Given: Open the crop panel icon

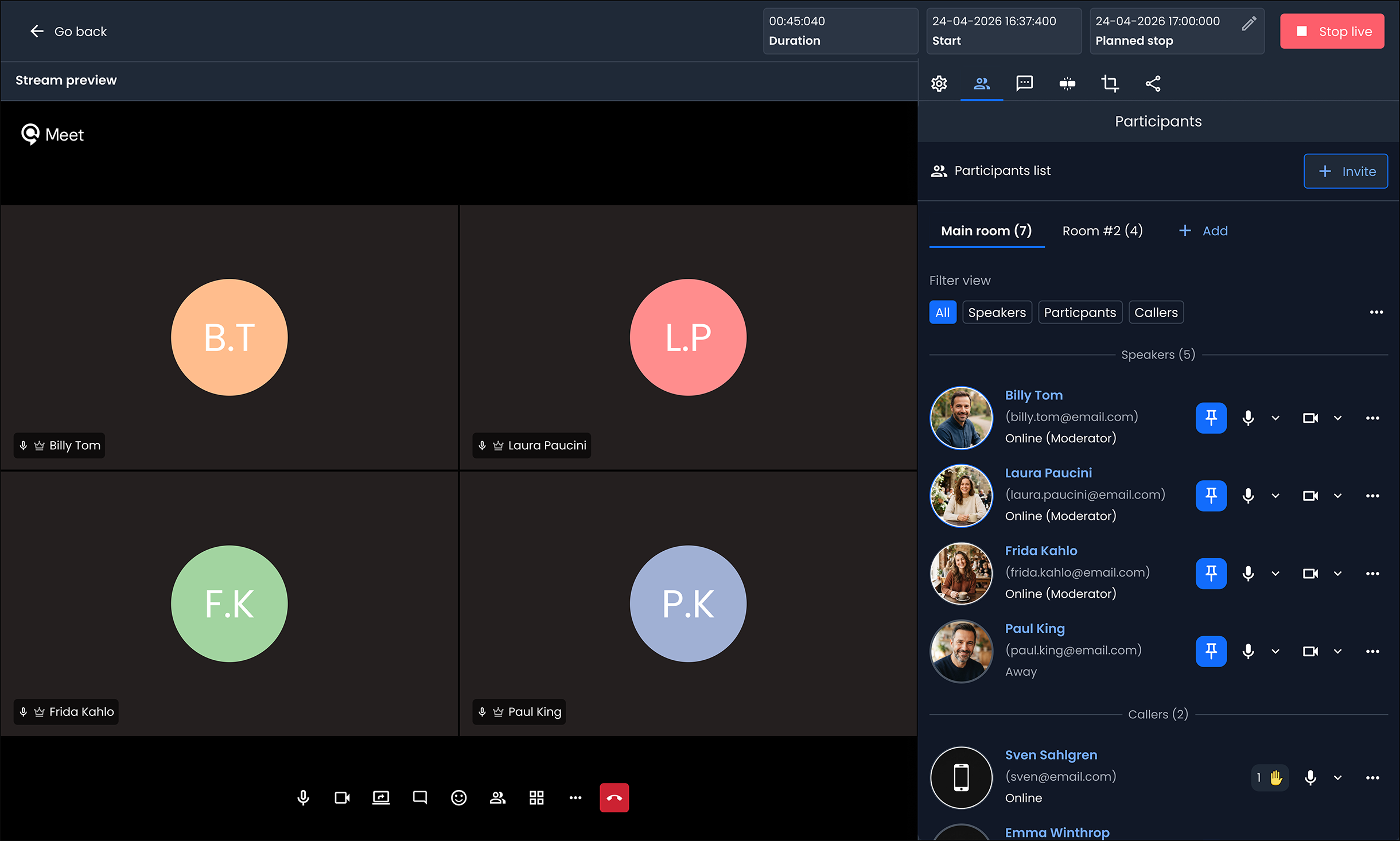Looking at the screenshot, I should pyautogui.click(x=1110, y=84).
